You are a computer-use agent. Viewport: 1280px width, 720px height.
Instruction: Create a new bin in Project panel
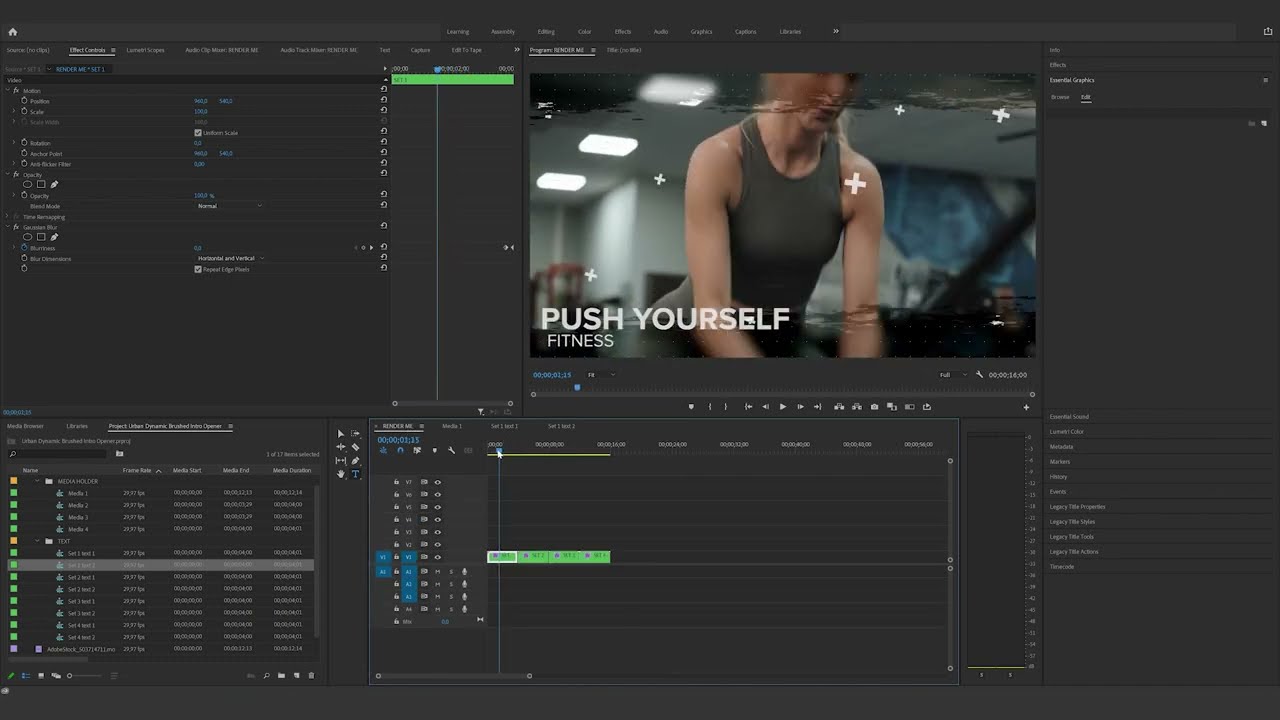point(281,676)
